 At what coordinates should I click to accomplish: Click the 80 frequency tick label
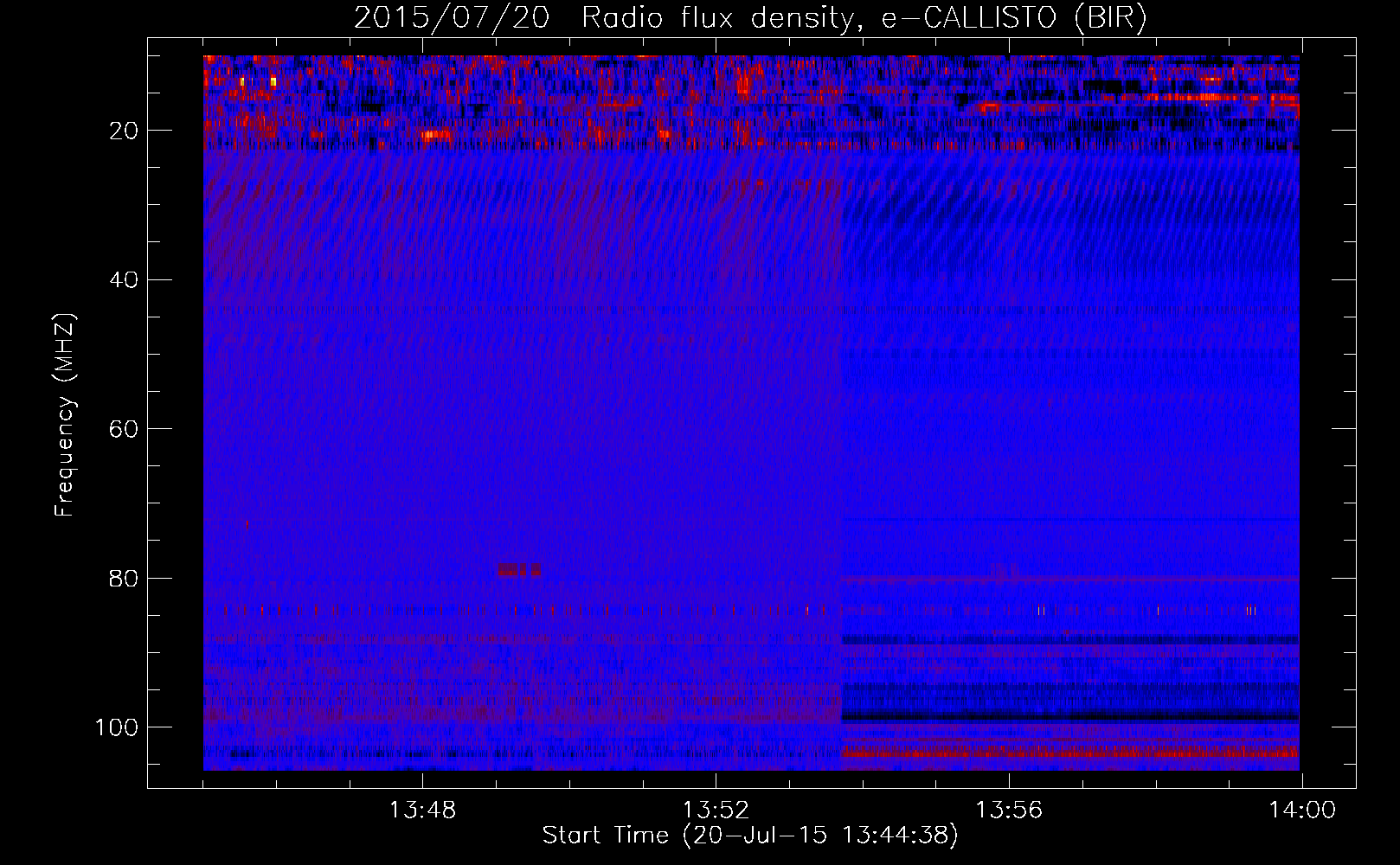coord(125,578)
